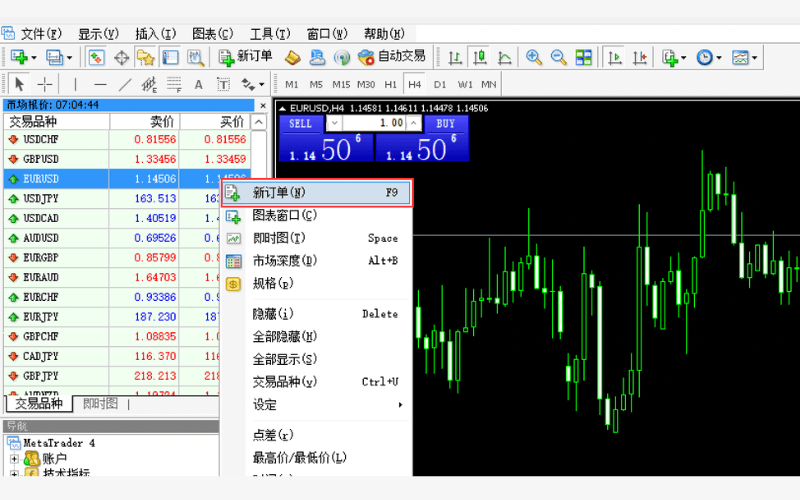This screenshot has width=800, height=500.
Task: Choose 新订单(N) in context menu
Action: 316,193
